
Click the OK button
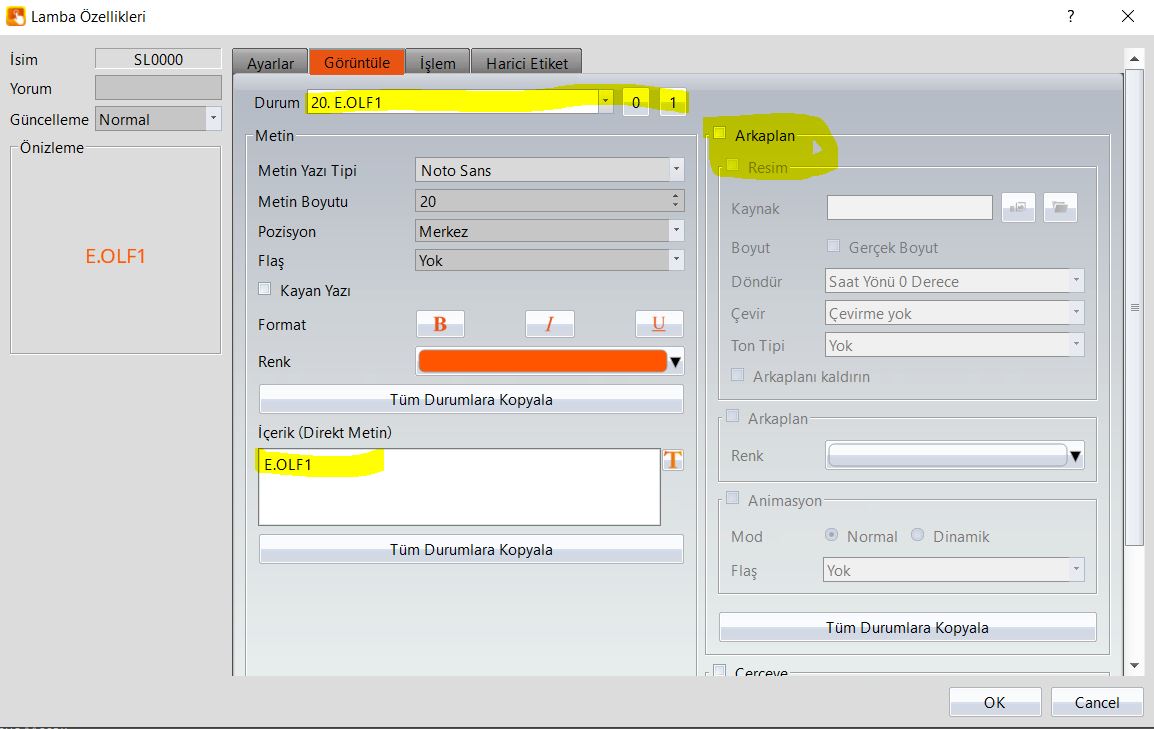point(994,702)
